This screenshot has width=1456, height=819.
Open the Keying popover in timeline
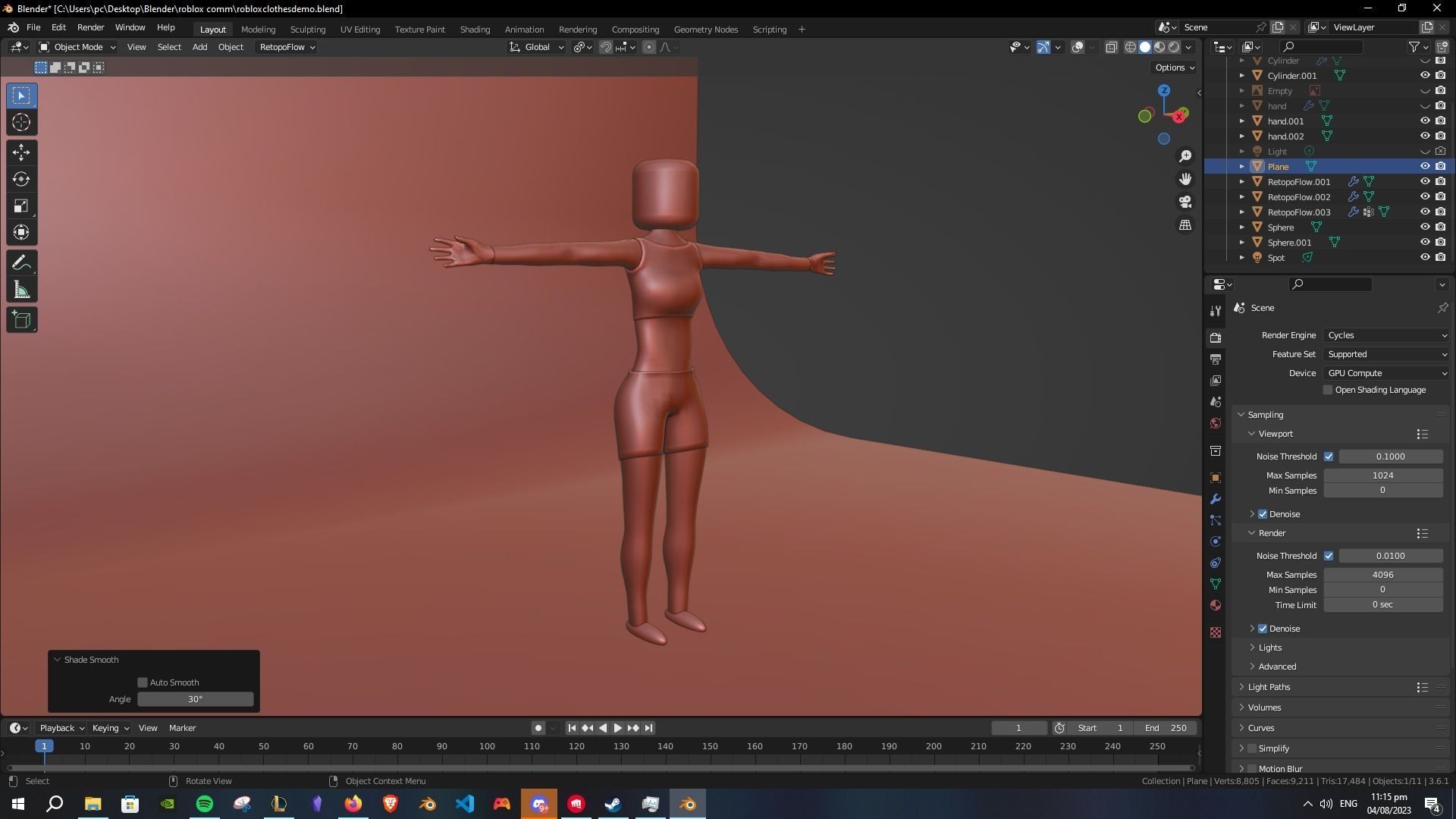[x=110, y=728]
